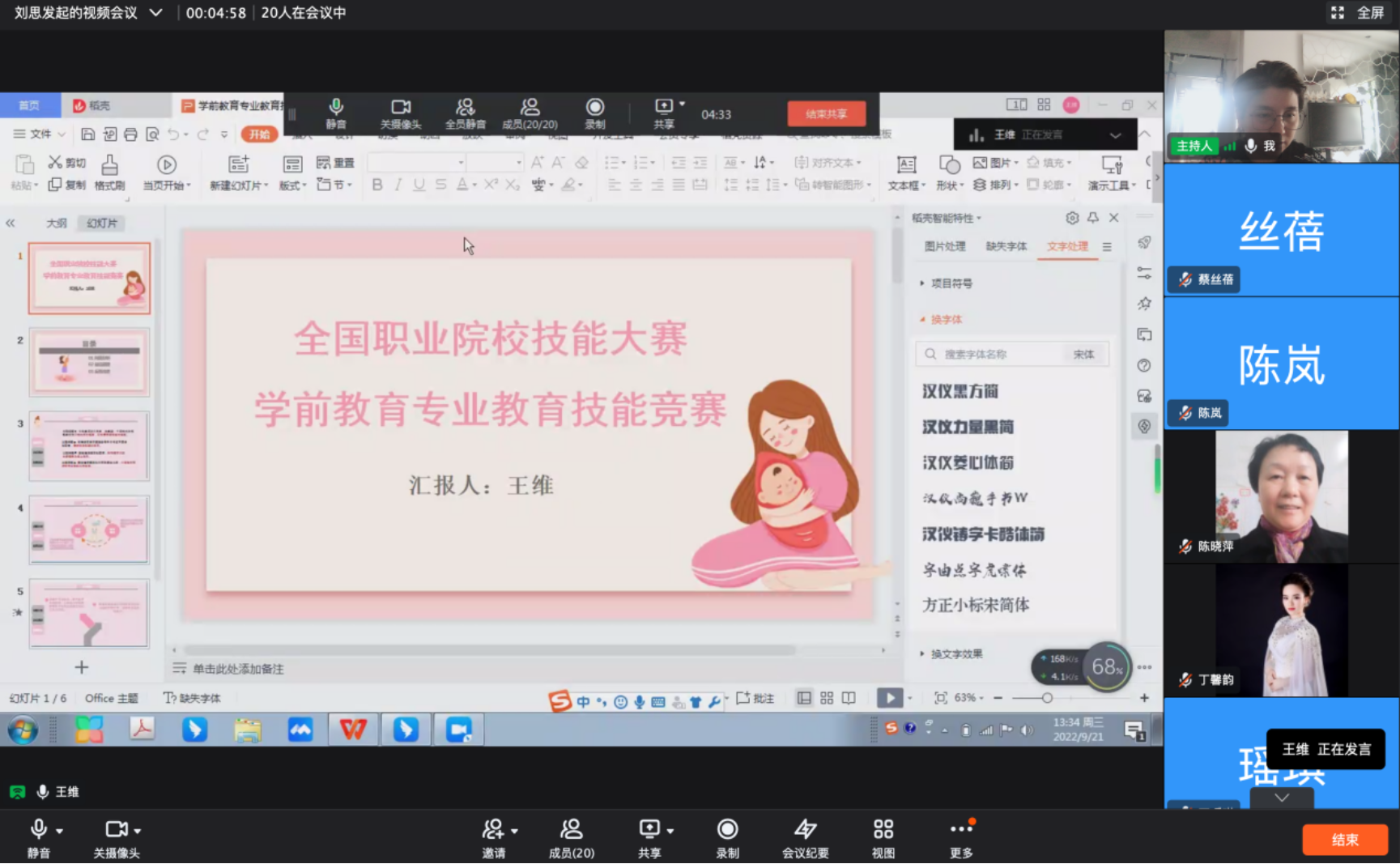Viewport: 1400px width, 864px height.
Task: Open 形状 shapes gallery
Action: point(949,172)
